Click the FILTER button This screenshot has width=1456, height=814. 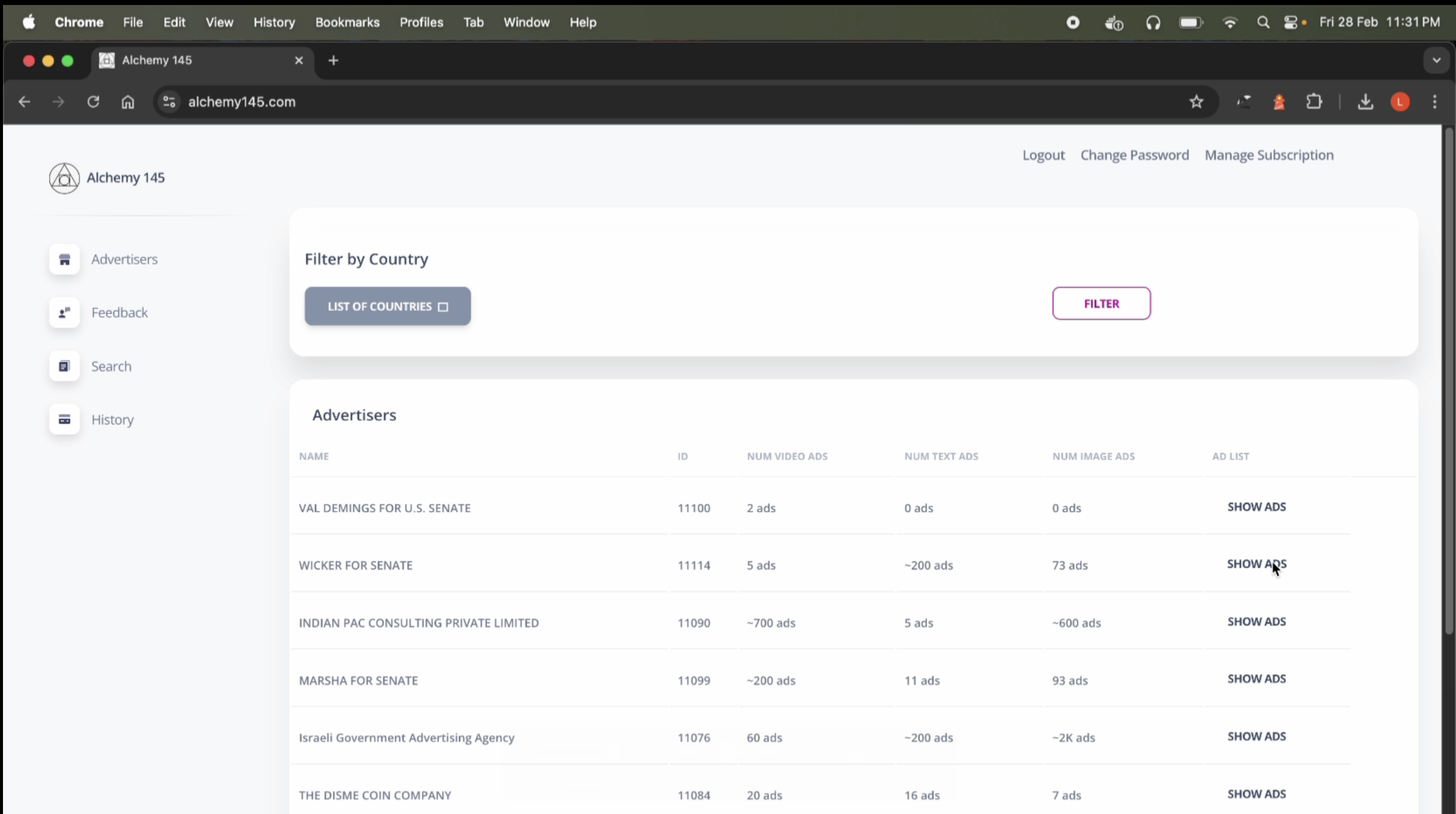pos(1101,303)
